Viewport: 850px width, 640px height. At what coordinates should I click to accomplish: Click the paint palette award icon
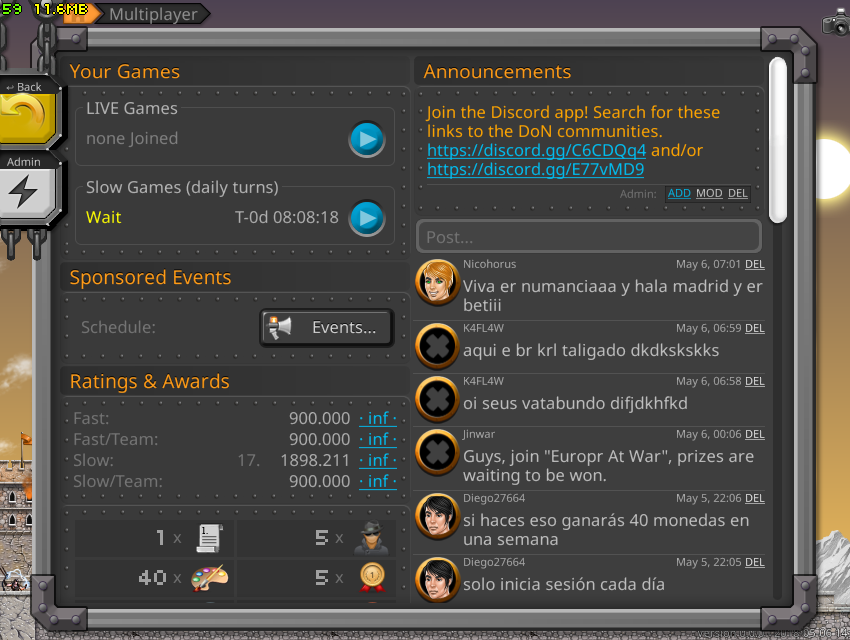coord(209,577)
